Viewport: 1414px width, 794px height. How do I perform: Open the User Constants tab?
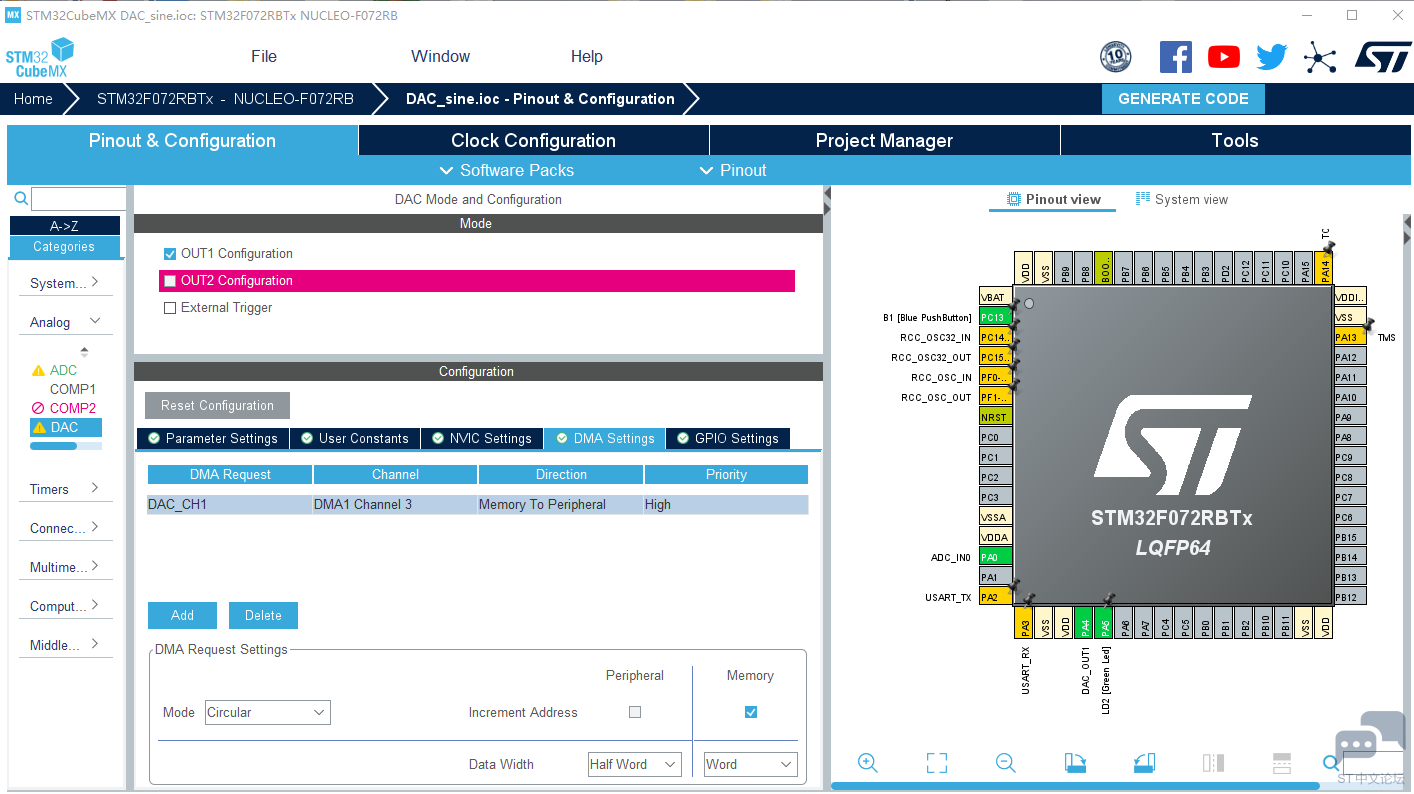[x=355, y=439]
